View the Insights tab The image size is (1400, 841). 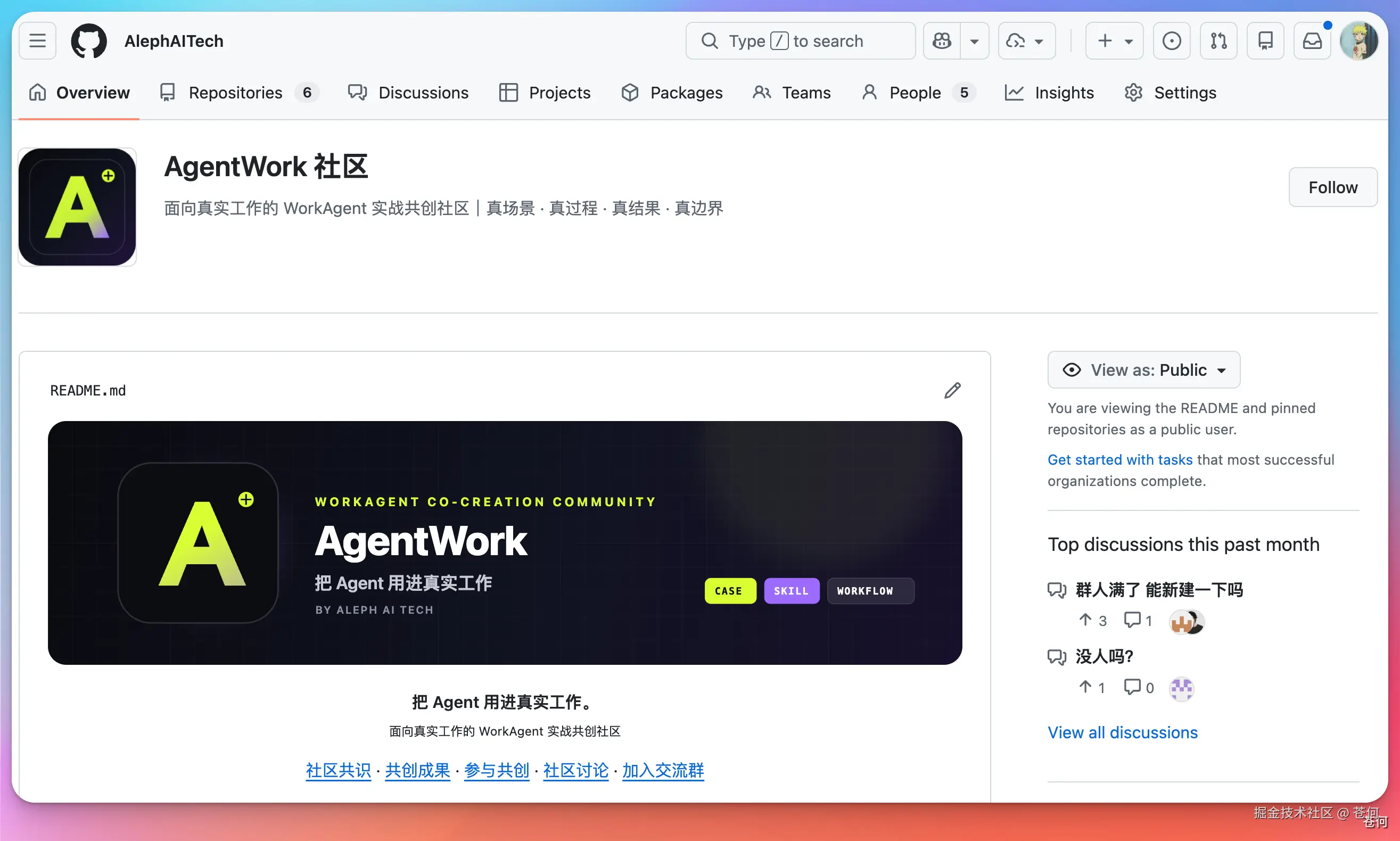pyautogui.click(x=1049, y=93)
